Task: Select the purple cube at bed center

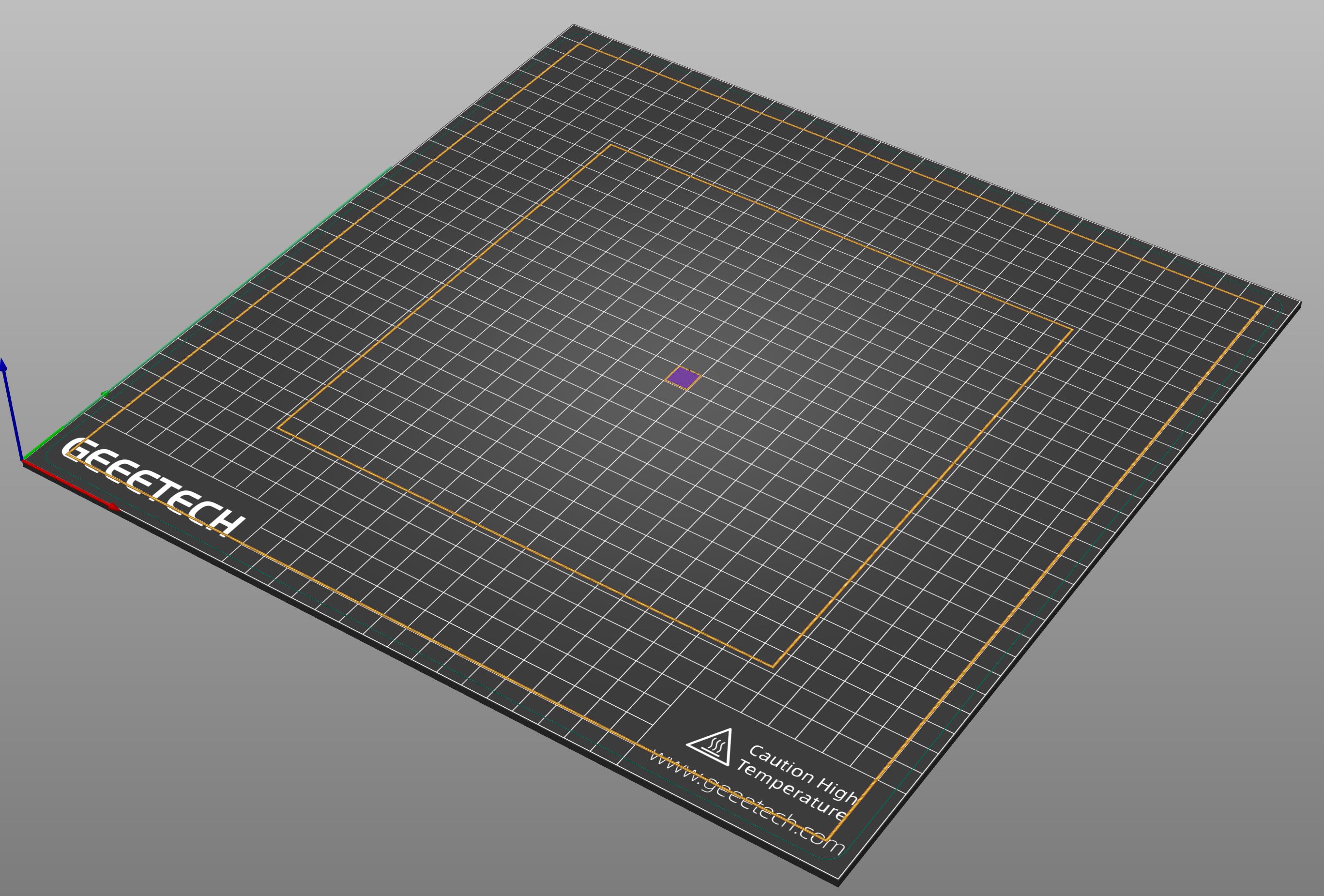Action: click(683, 378)
